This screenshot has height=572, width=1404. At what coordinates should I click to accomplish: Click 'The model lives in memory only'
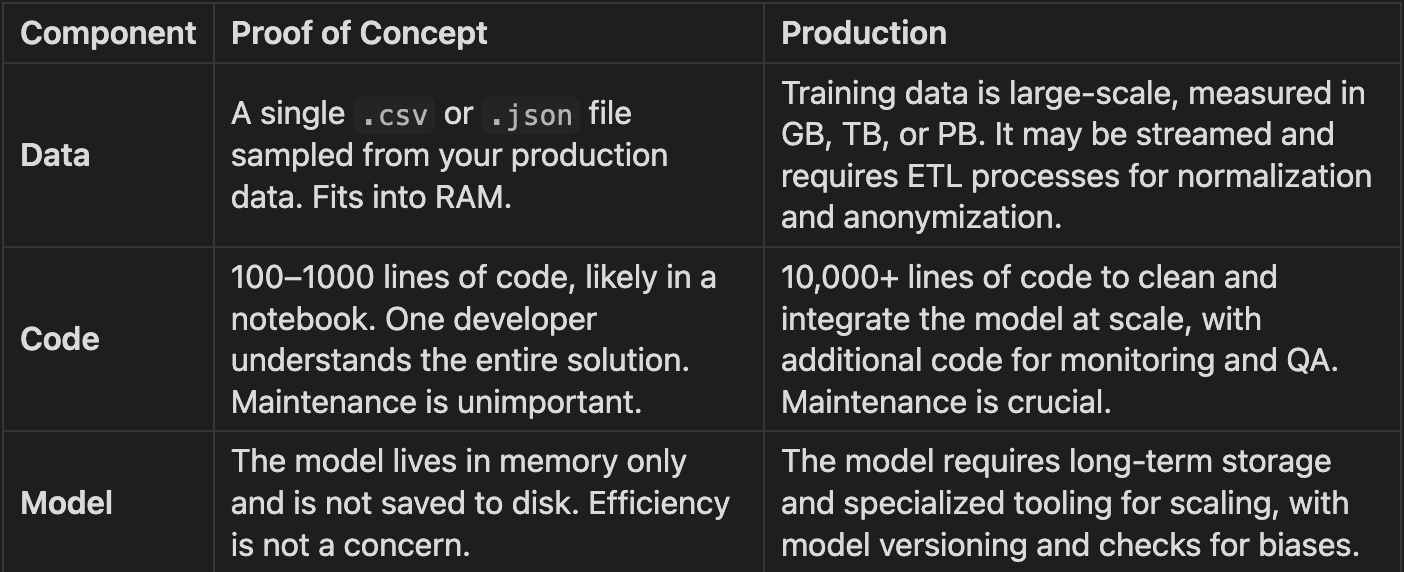(x=459, y=461)
